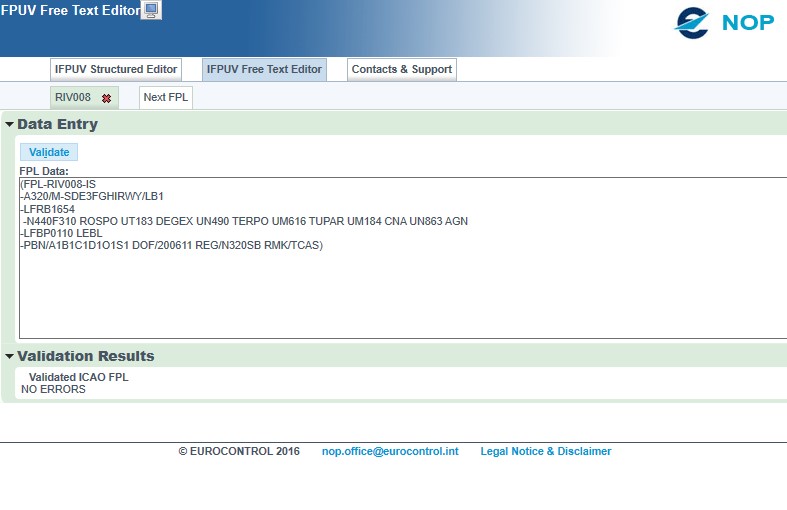Viewport: 787px width, 510px height.
Task: Click the -LFBP0110 LEBL destination line
Action: pos(61,233)
